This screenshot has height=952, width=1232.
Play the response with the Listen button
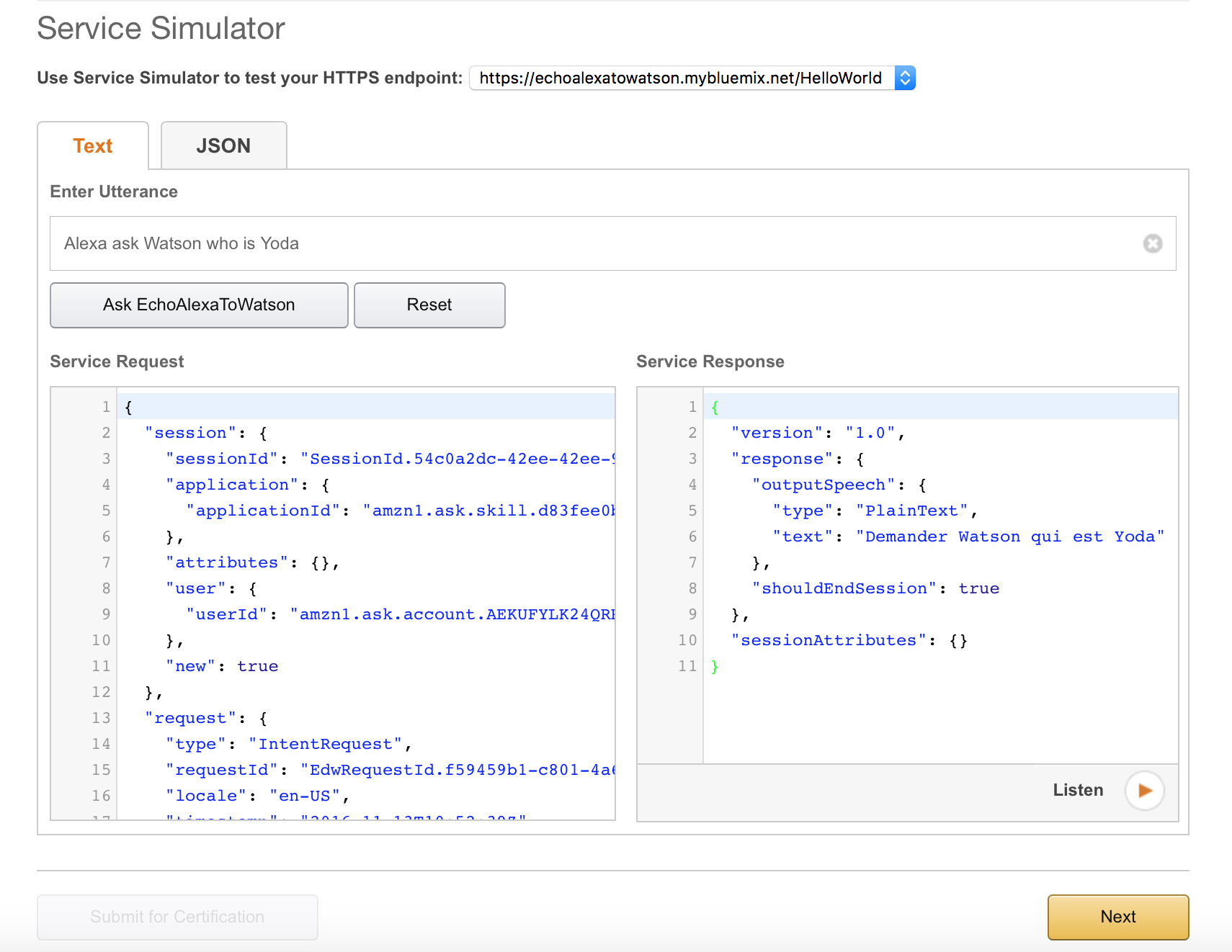click(x=1145, y=791)
